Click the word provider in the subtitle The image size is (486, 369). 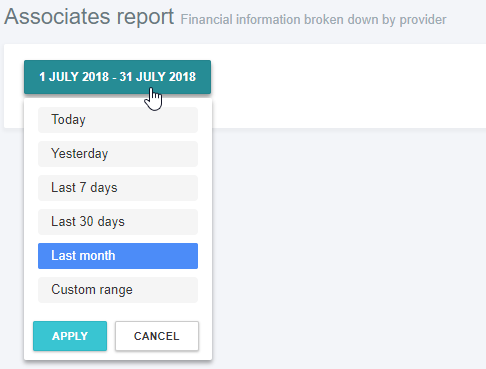pos(423,20)
